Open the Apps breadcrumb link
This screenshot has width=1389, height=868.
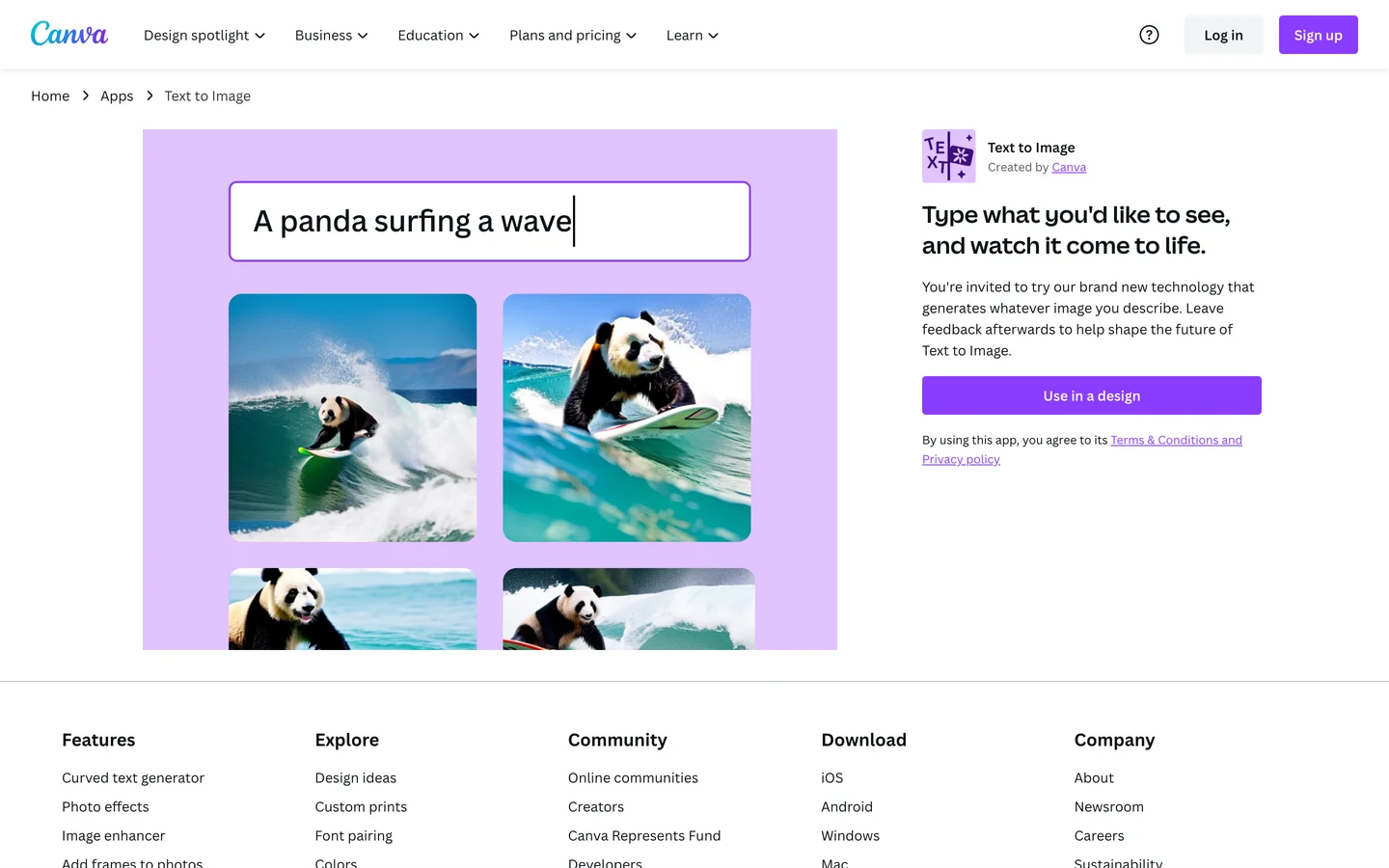coord(117,95)
